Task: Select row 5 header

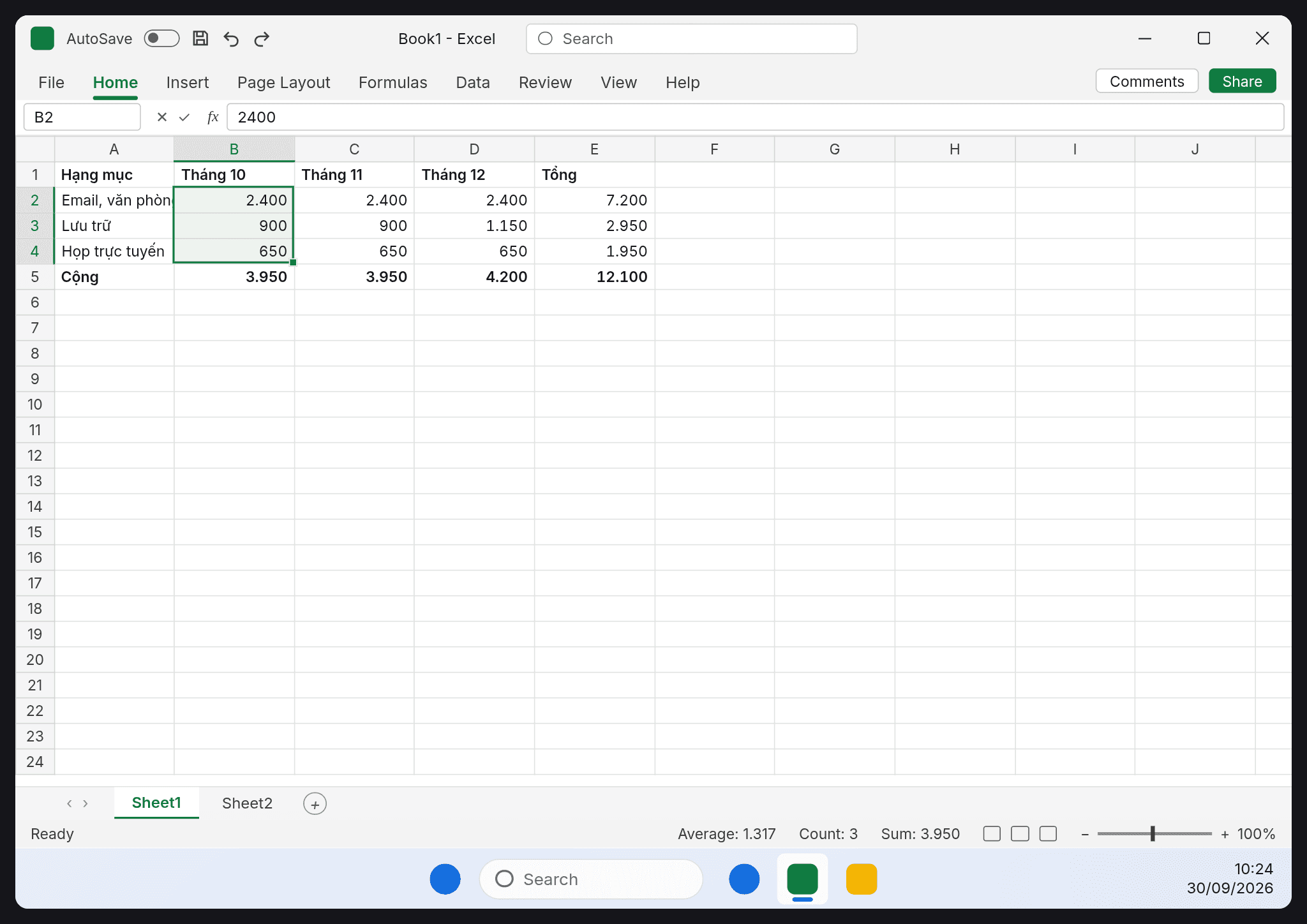Action: tap(35, 276)
